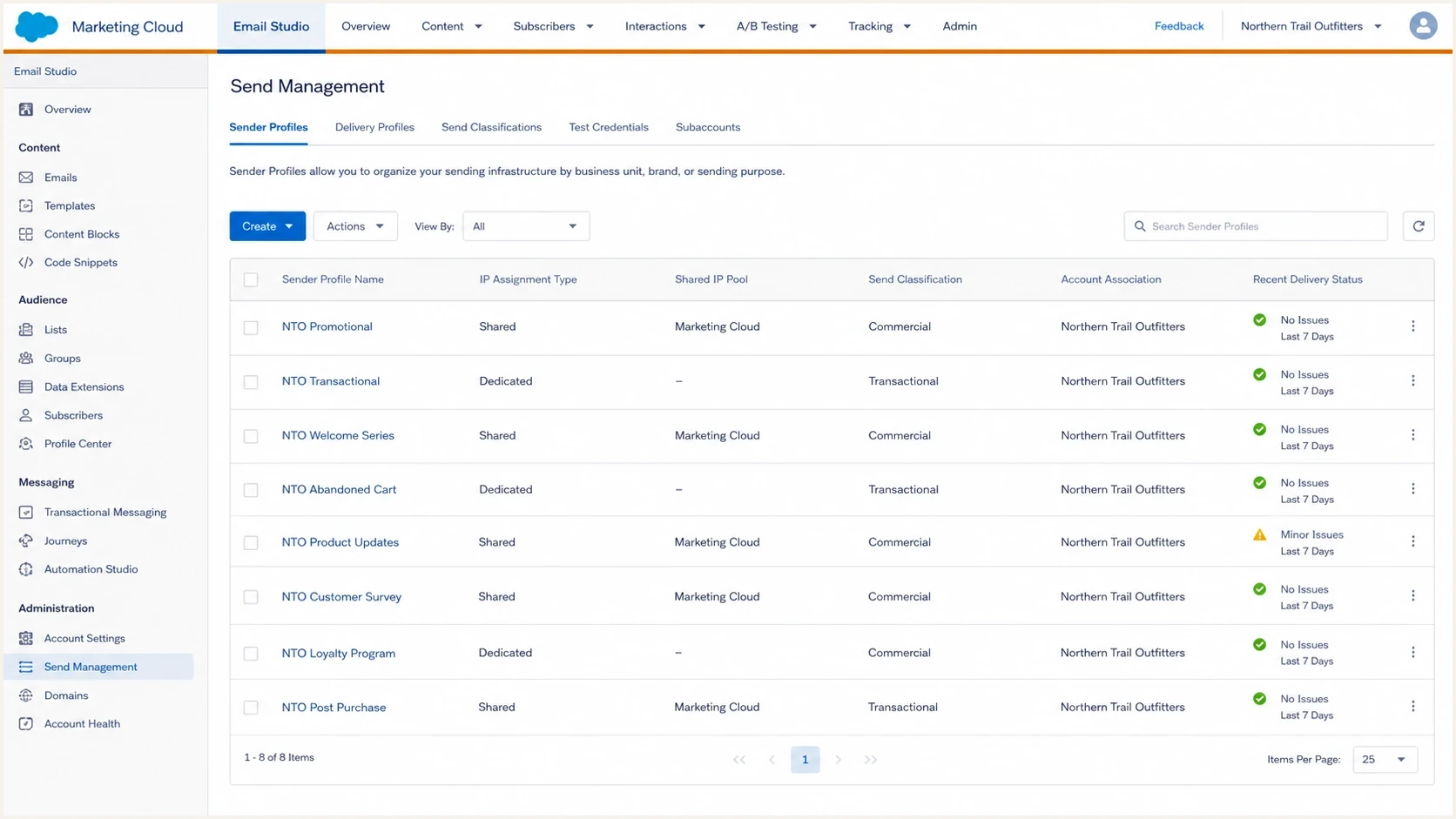Open row menu for NTO Transactional

click(1413, 381)
